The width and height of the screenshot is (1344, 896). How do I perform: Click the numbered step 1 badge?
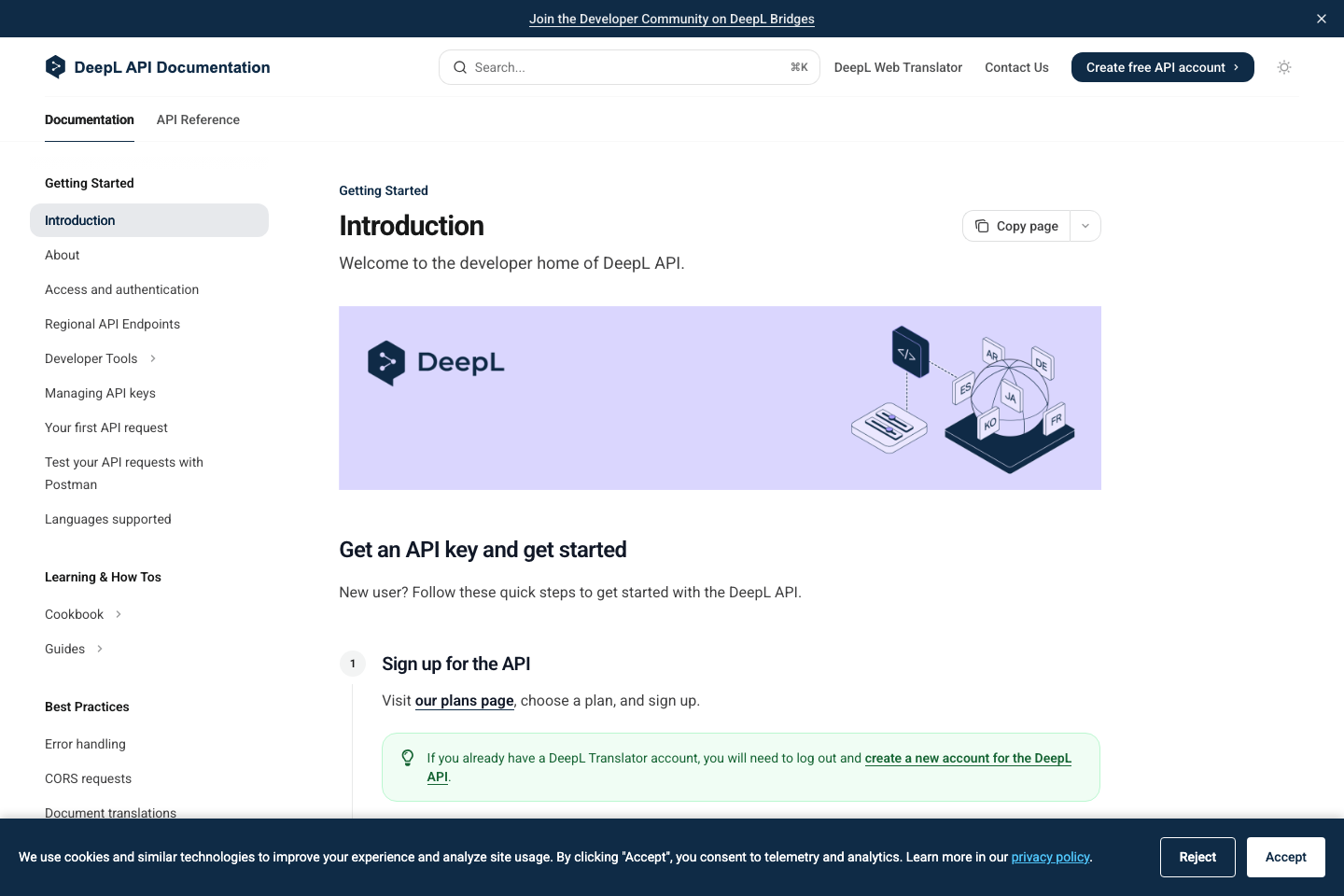[x=353, y=664]
